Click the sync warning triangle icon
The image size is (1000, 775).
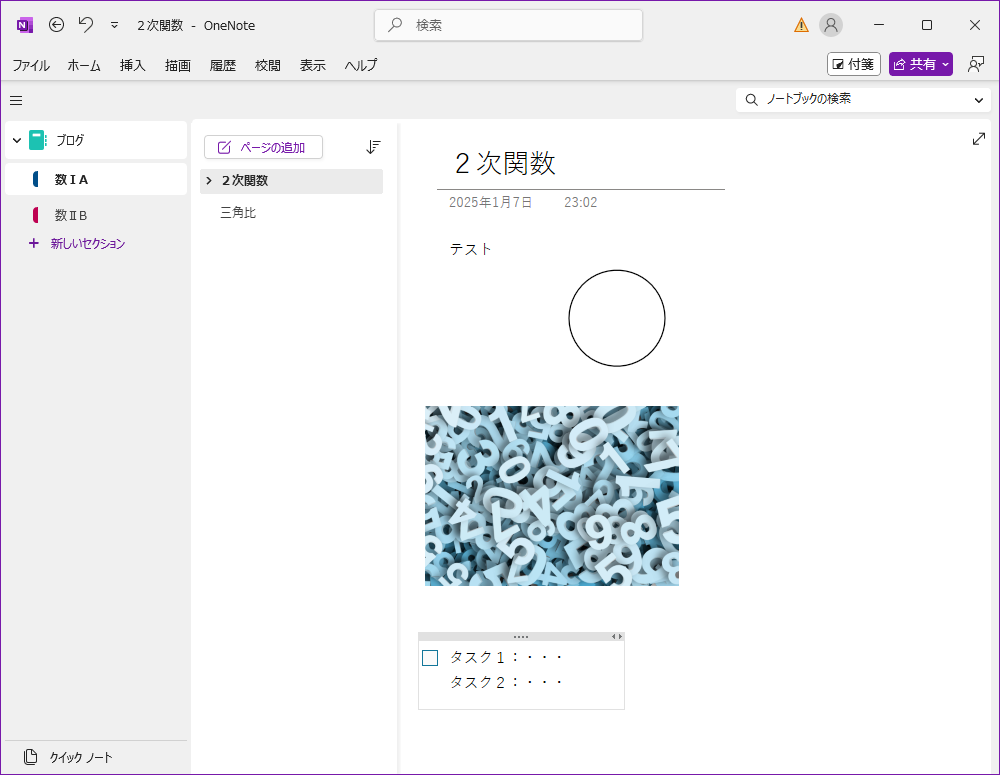pos(801,25)
